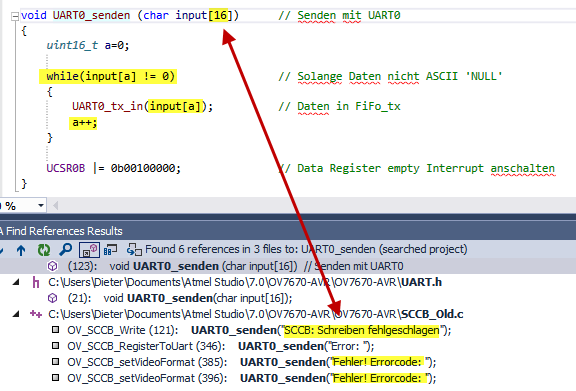Click the 'h' header file icon for UART.h

tap(36, 282)
